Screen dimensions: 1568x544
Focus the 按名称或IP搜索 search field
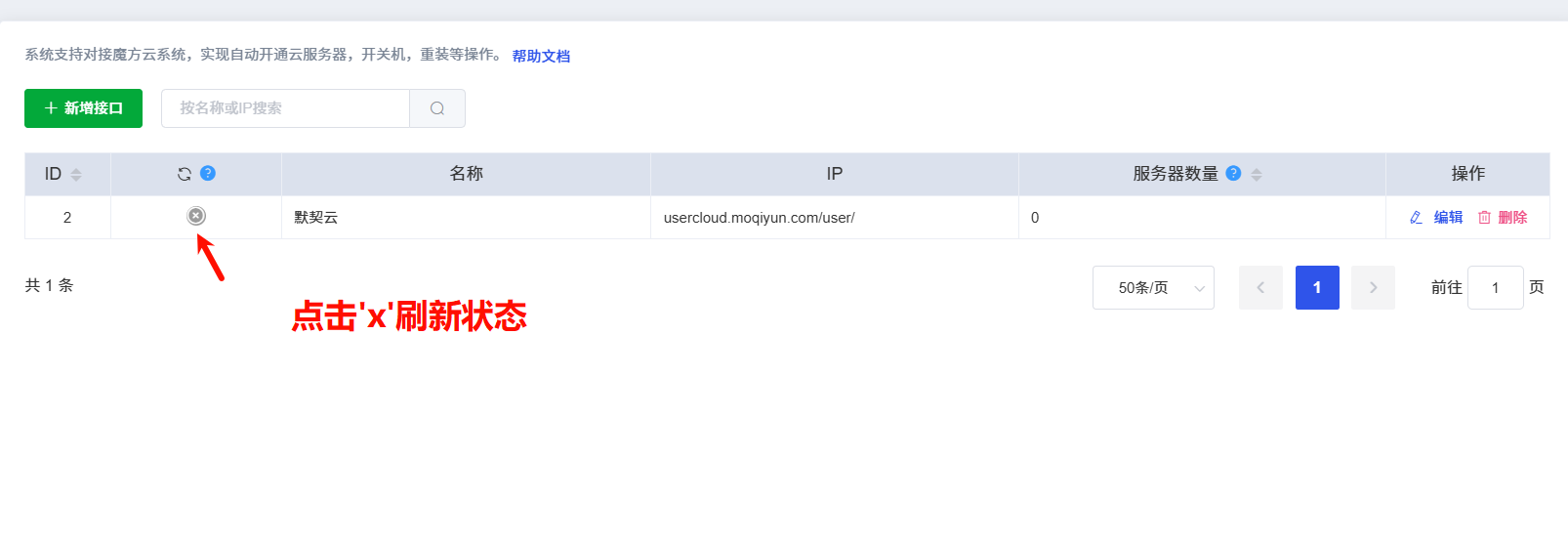point(285,108)
